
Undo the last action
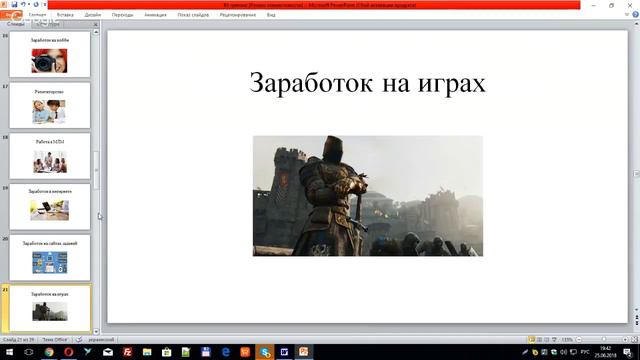click(x=23, y=4)
